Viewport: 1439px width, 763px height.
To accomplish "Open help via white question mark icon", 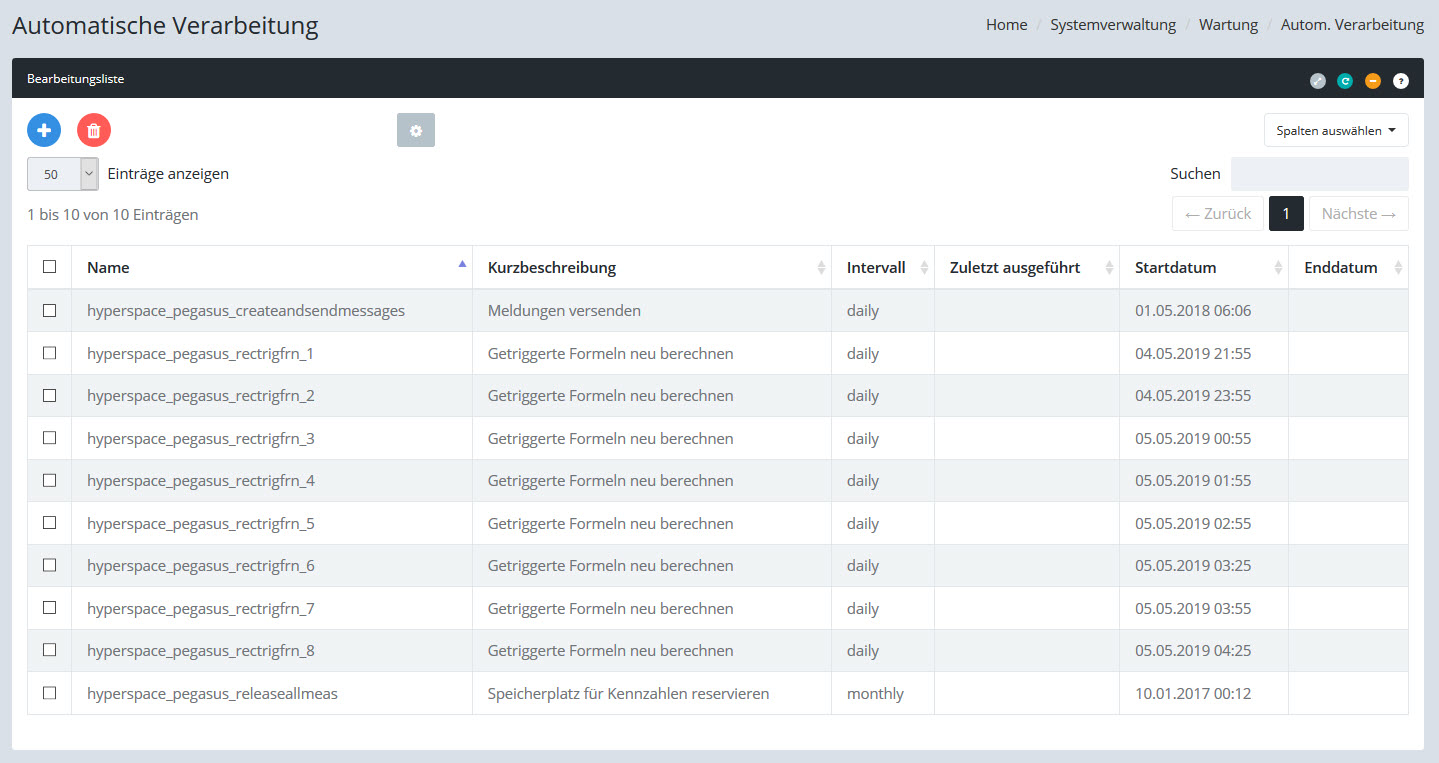I will [1401, 81].
